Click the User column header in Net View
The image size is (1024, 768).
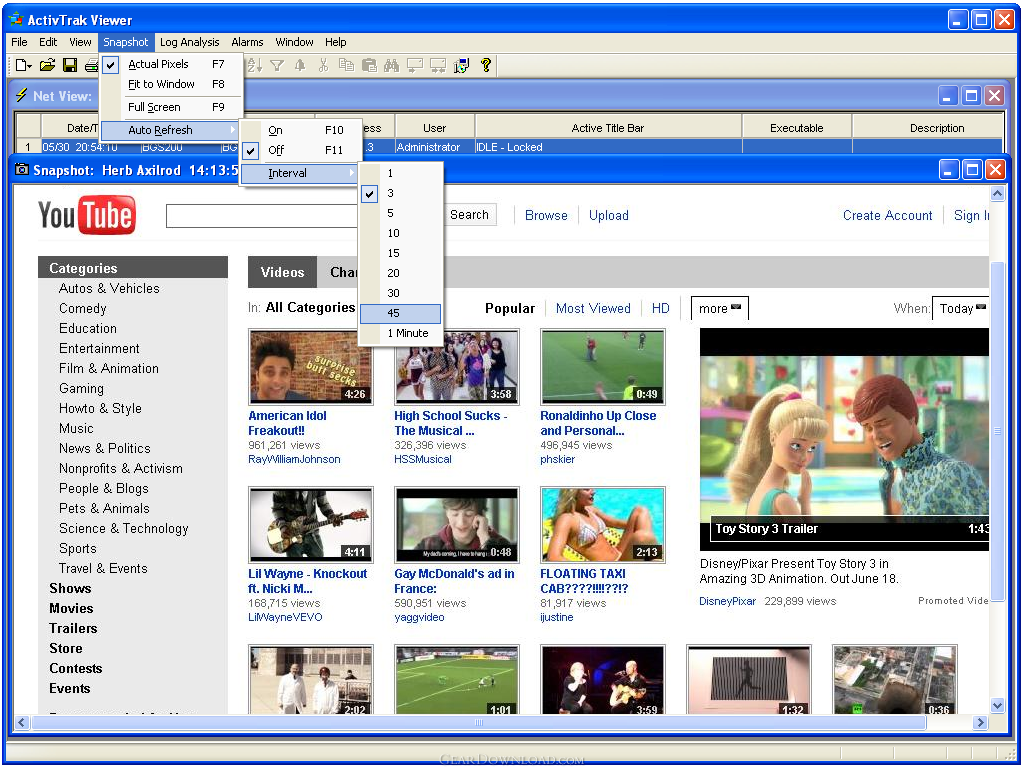tap(434, 128)
